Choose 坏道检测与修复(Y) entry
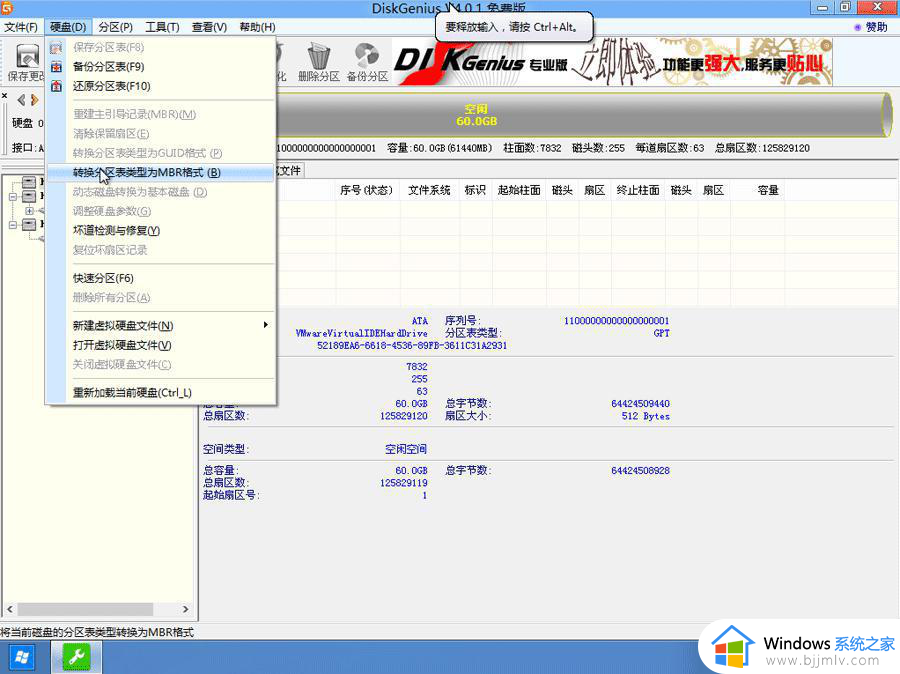Screen dimensions: 900x674 (160, 230)
